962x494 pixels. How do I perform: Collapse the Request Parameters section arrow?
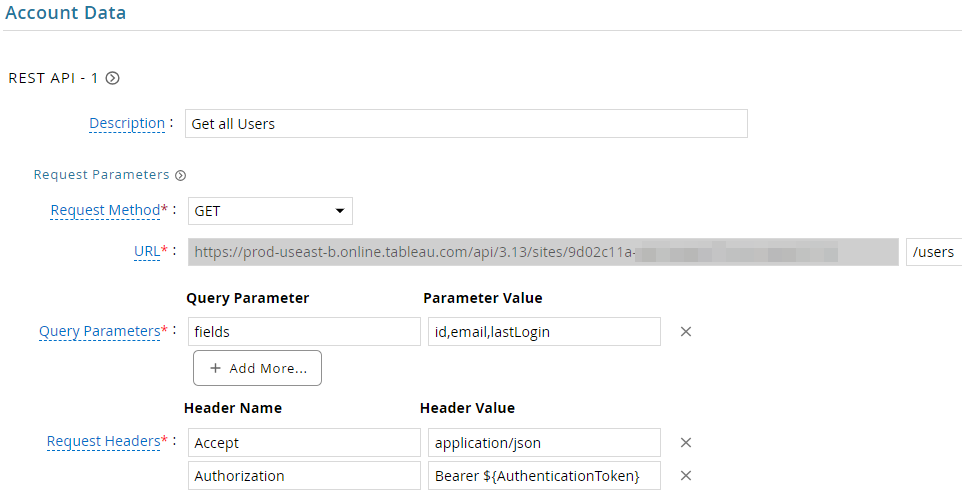click(180, 176)
